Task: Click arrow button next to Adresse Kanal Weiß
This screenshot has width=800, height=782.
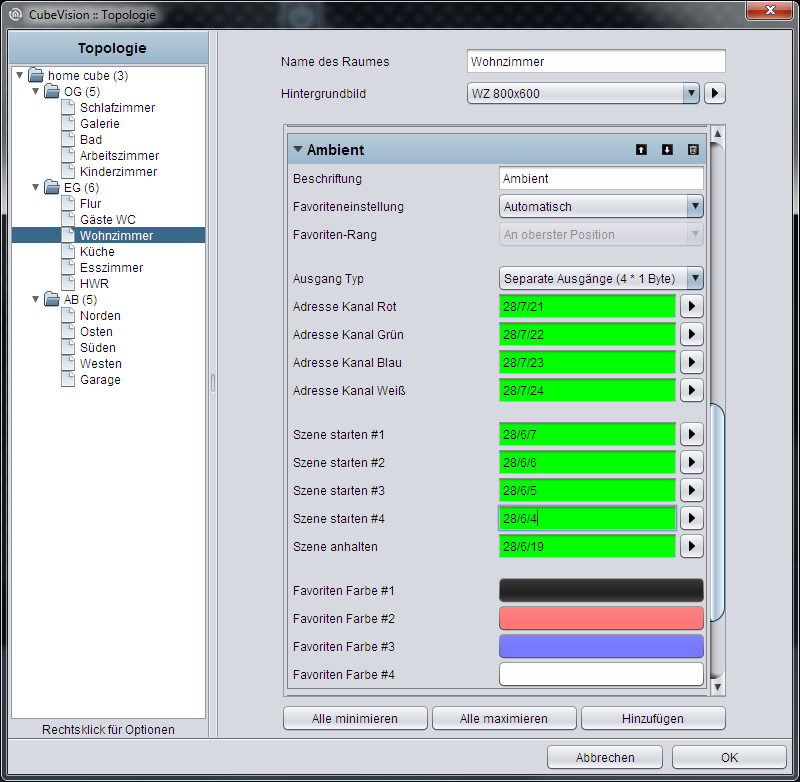Action: (x=691, y=391)
